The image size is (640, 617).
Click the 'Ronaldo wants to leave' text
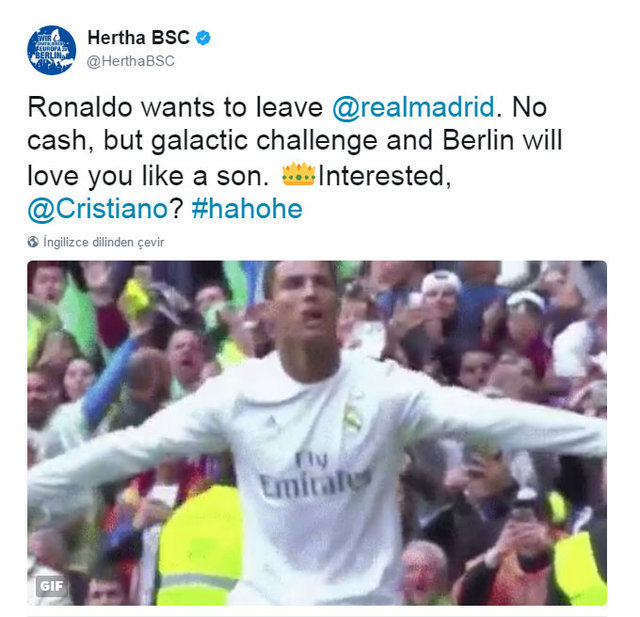(x=175, y=107)
